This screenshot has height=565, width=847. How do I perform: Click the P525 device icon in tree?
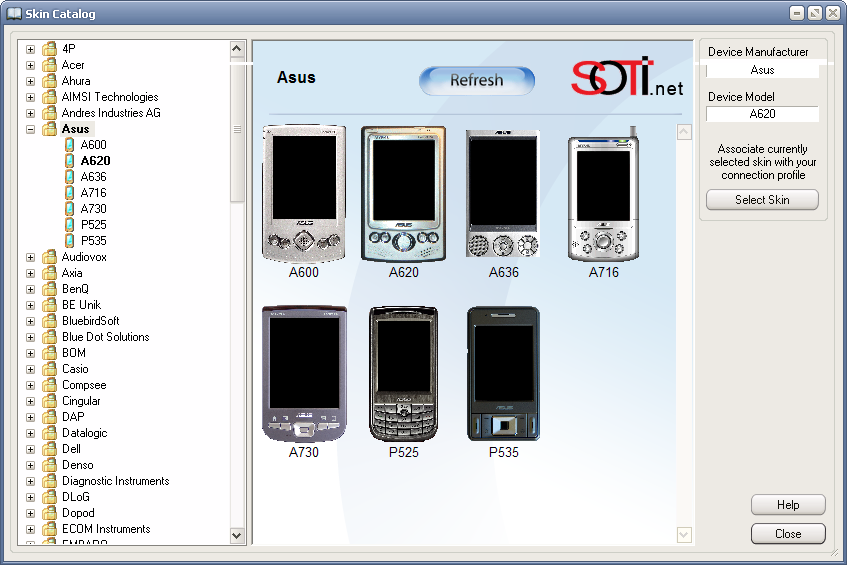pos(69,225)
